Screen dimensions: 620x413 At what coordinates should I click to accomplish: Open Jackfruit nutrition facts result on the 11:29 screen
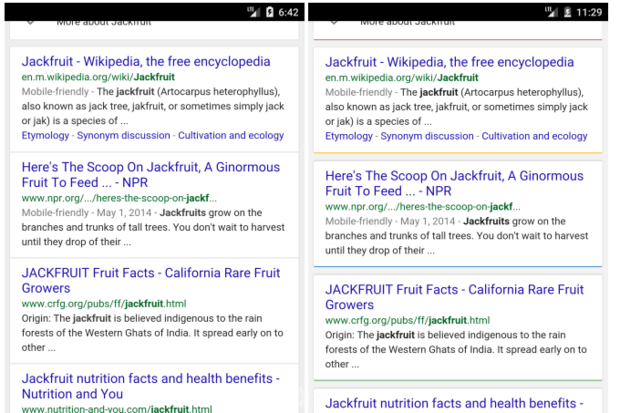tap(454, 403)
